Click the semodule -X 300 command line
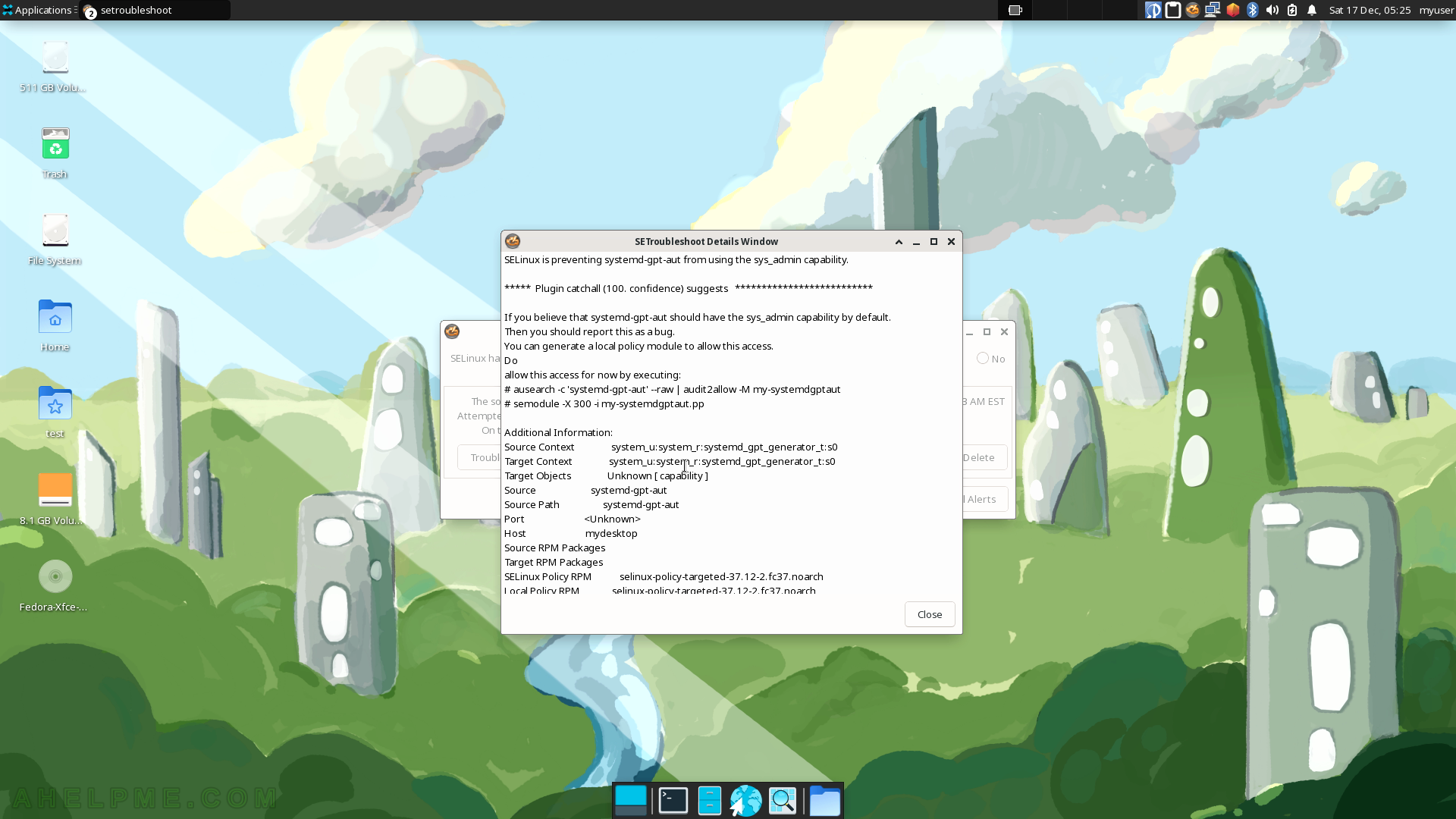Screen dimensions: 1456x819 coord(604,404)
